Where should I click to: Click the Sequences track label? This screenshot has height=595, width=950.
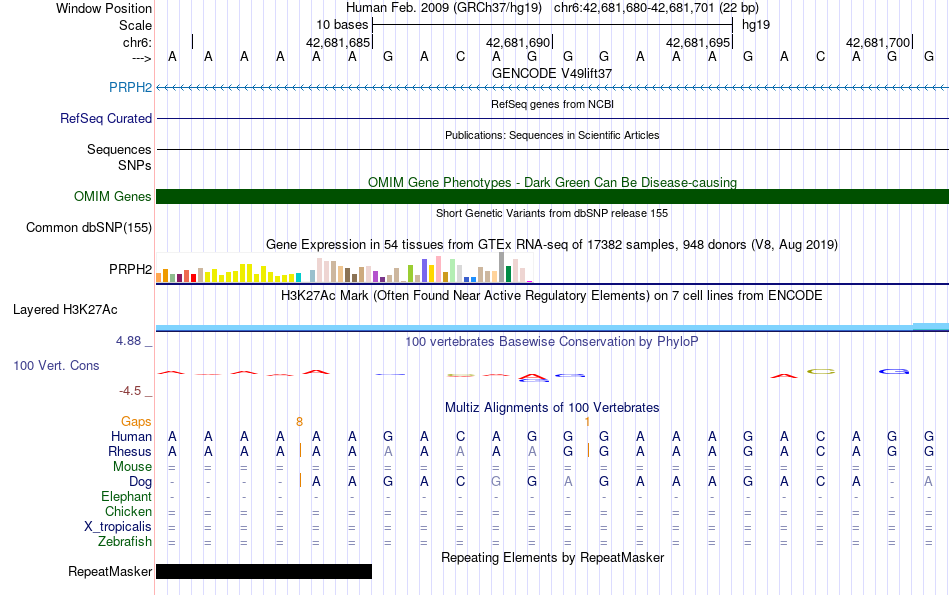(119, 149)
